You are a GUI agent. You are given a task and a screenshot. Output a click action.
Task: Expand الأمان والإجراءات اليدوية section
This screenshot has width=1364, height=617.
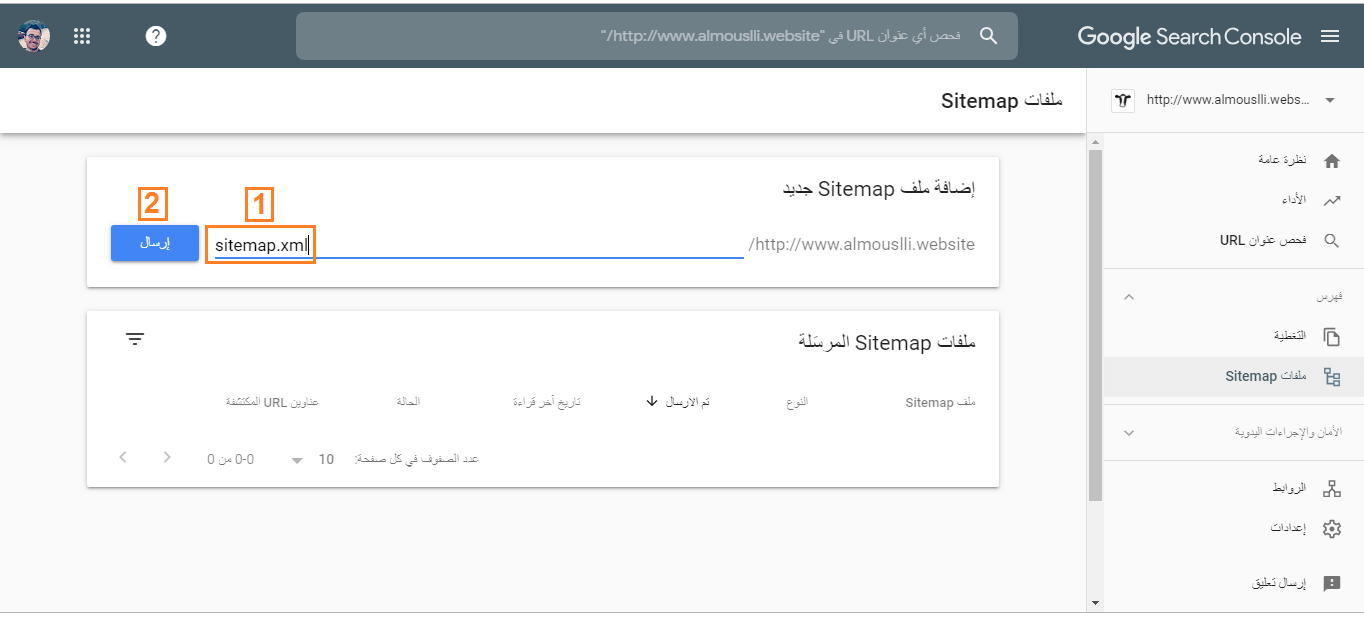click(1129, 433)
